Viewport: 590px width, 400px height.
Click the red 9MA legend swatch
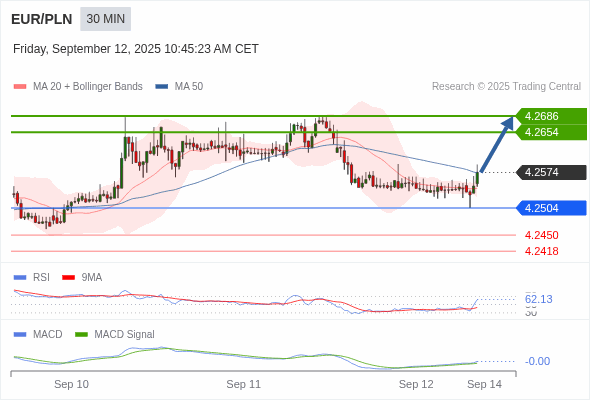click(68, 278)
